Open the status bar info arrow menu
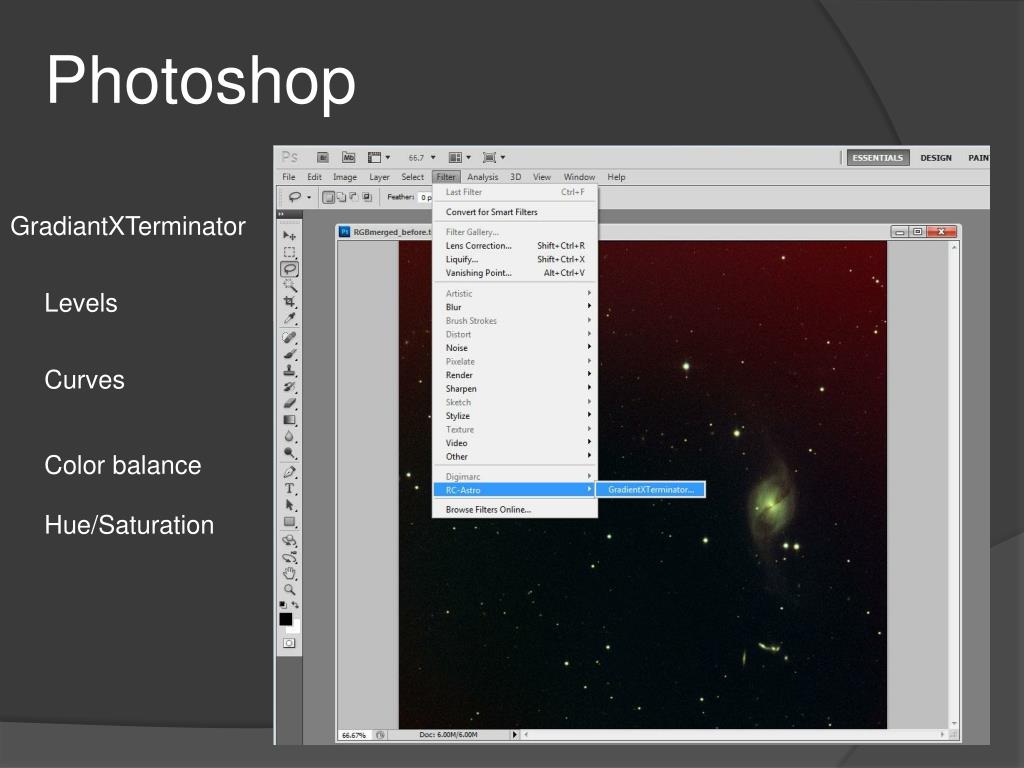Viewport: 1024px width, 768px height. pos(515,735)
